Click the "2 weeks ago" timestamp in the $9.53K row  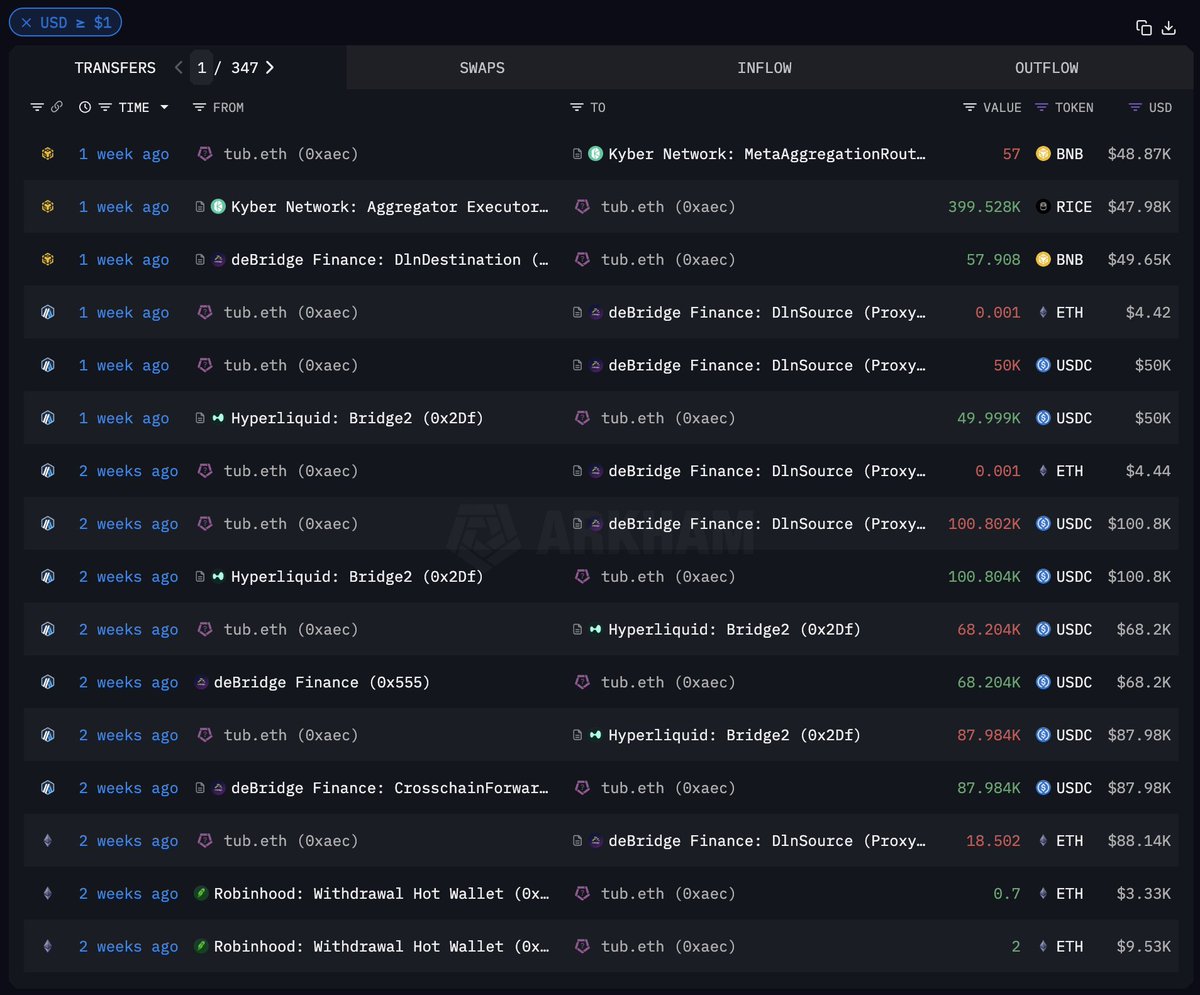click(x=129, y=947)
